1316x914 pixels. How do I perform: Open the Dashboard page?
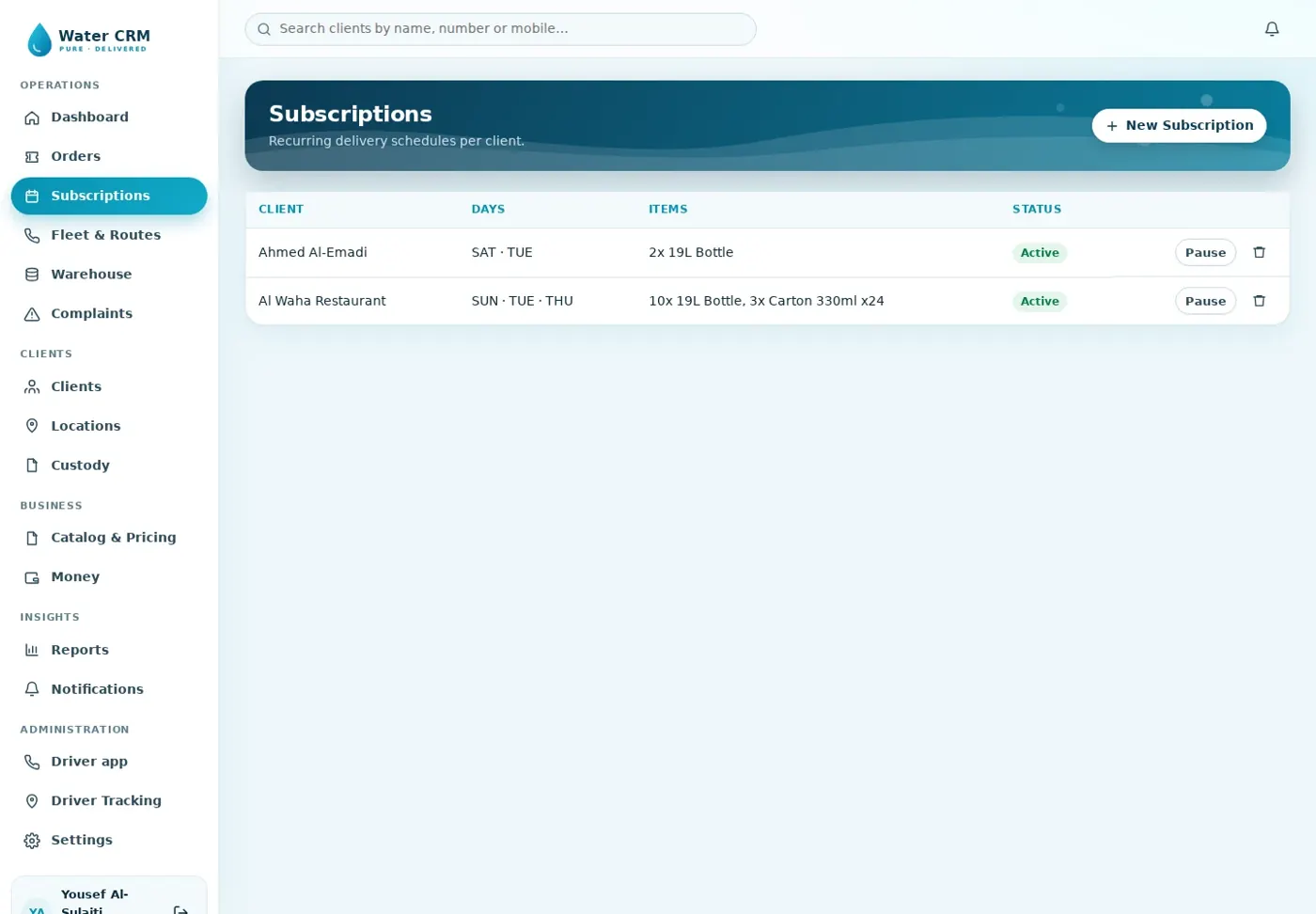pos(109,118)
